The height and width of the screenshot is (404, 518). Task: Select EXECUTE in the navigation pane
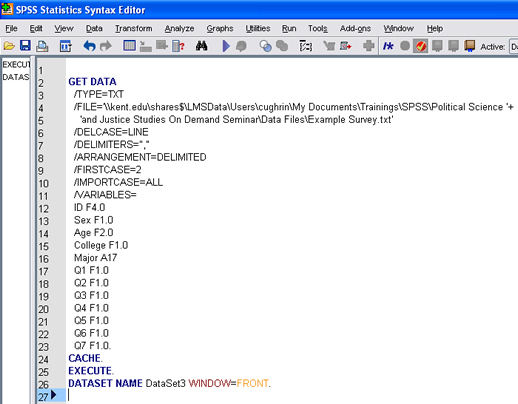coord(16,64)
